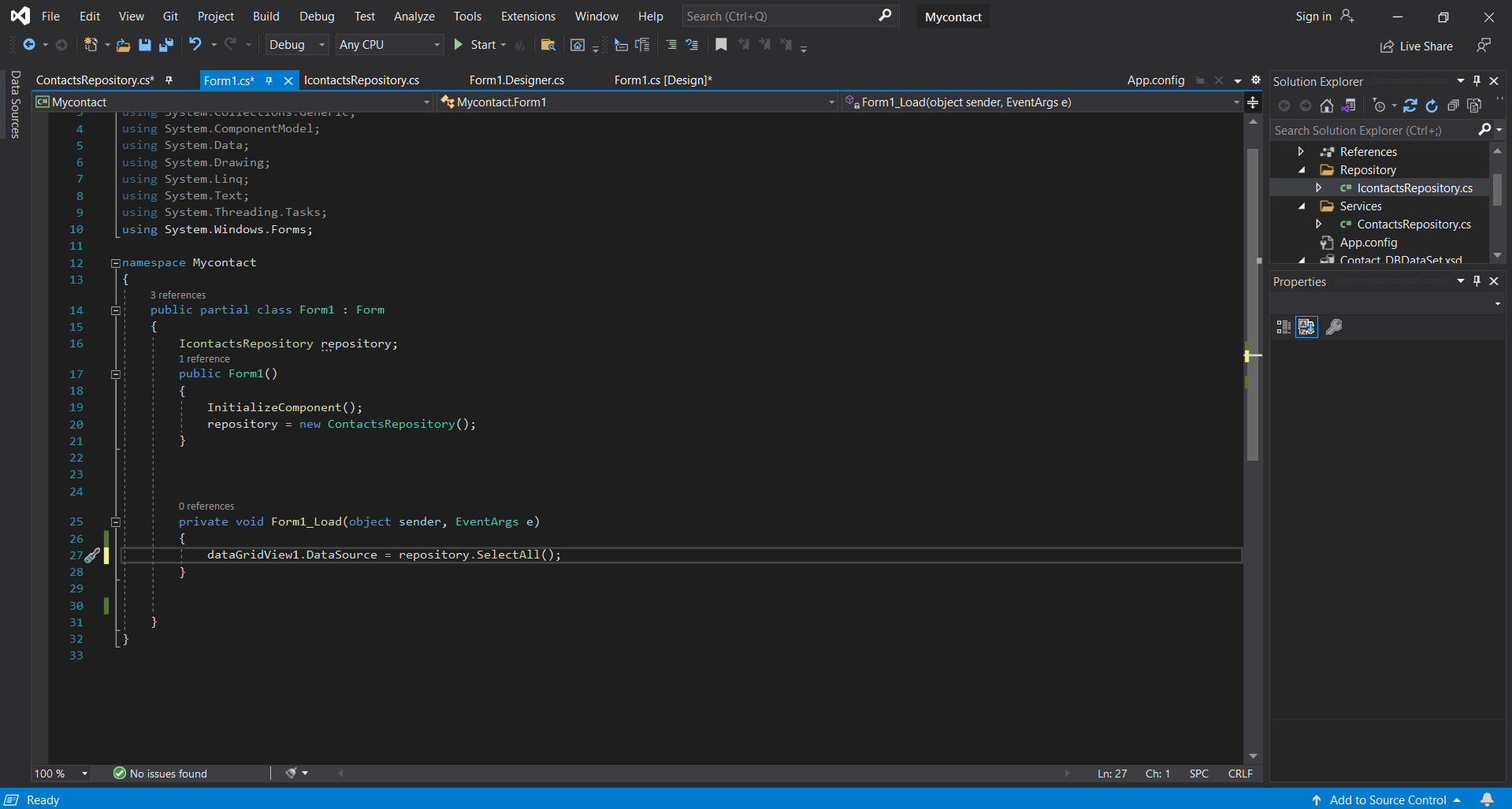
Task: Toggle Categorized view in Properties panel
Action: coord(1284,327)
